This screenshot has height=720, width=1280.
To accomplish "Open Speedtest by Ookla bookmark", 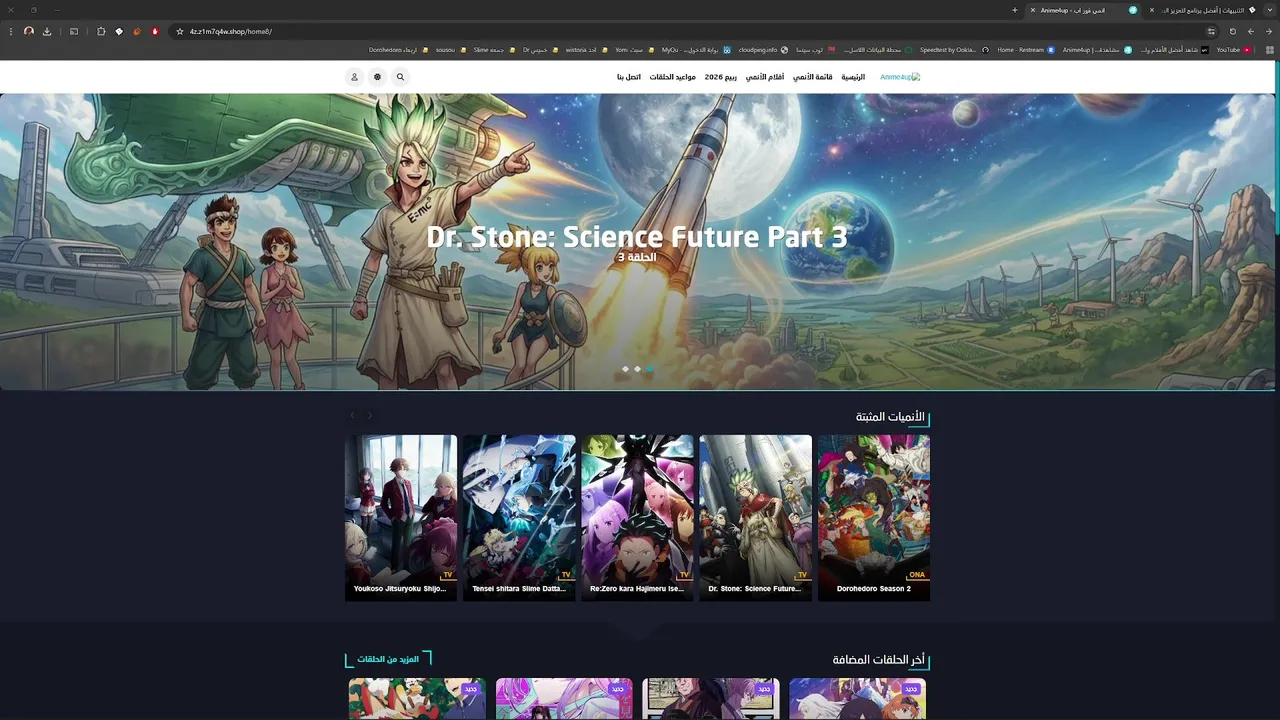I will tap(954, 49).
